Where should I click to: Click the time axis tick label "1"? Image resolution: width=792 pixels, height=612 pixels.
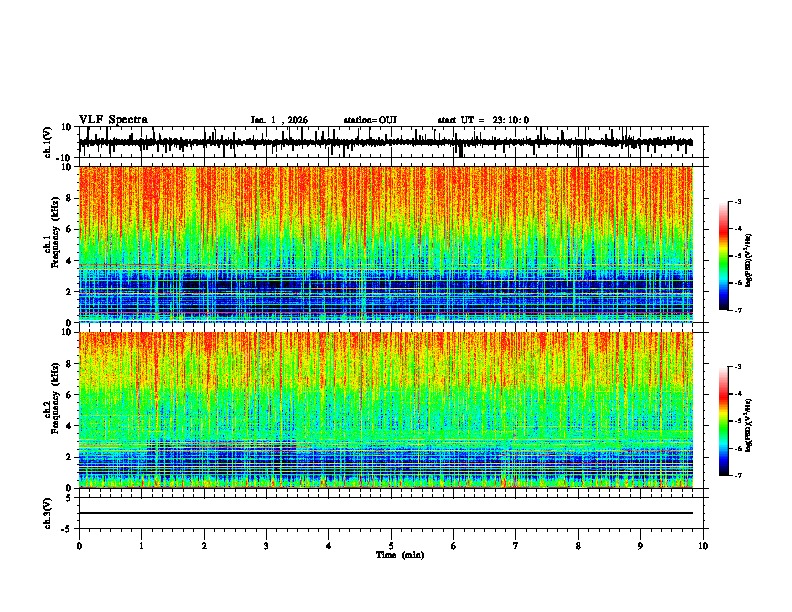coord(141,546)
